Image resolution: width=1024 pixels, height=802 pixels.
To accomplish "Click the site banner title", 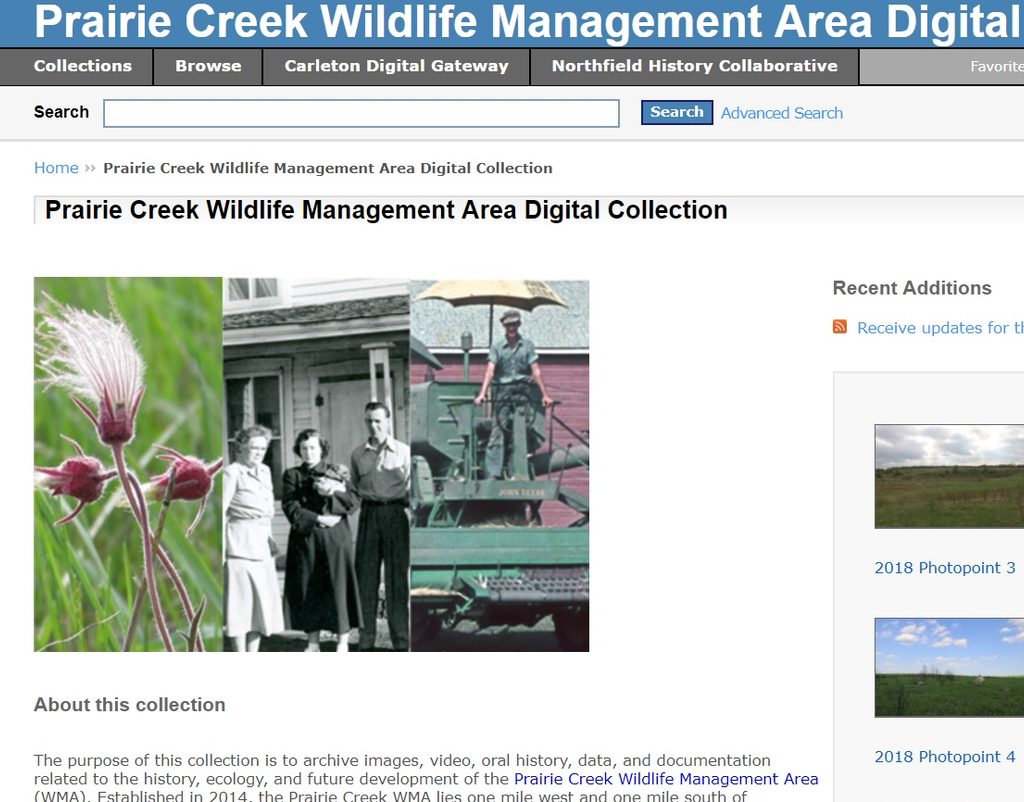I will [x=529, y=21].
